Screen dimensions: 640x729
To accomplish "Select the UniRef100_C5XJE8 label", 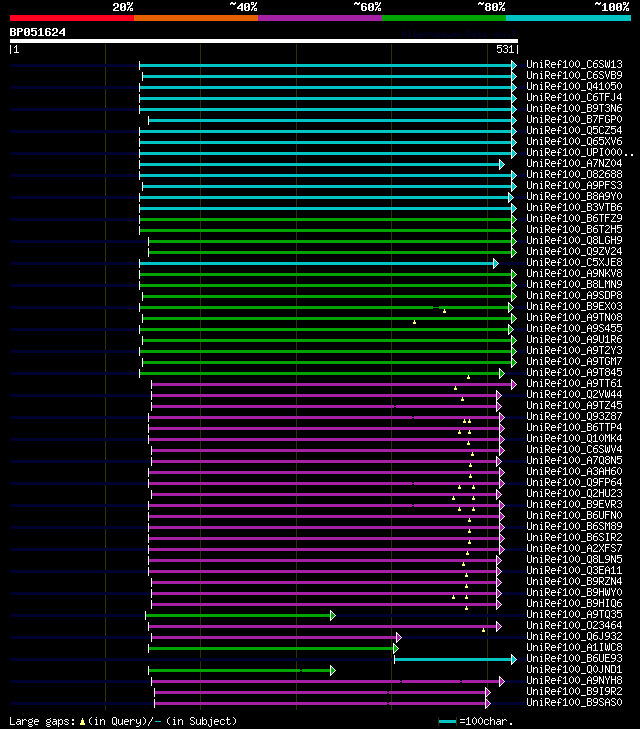I will click(x=574, y=262).
